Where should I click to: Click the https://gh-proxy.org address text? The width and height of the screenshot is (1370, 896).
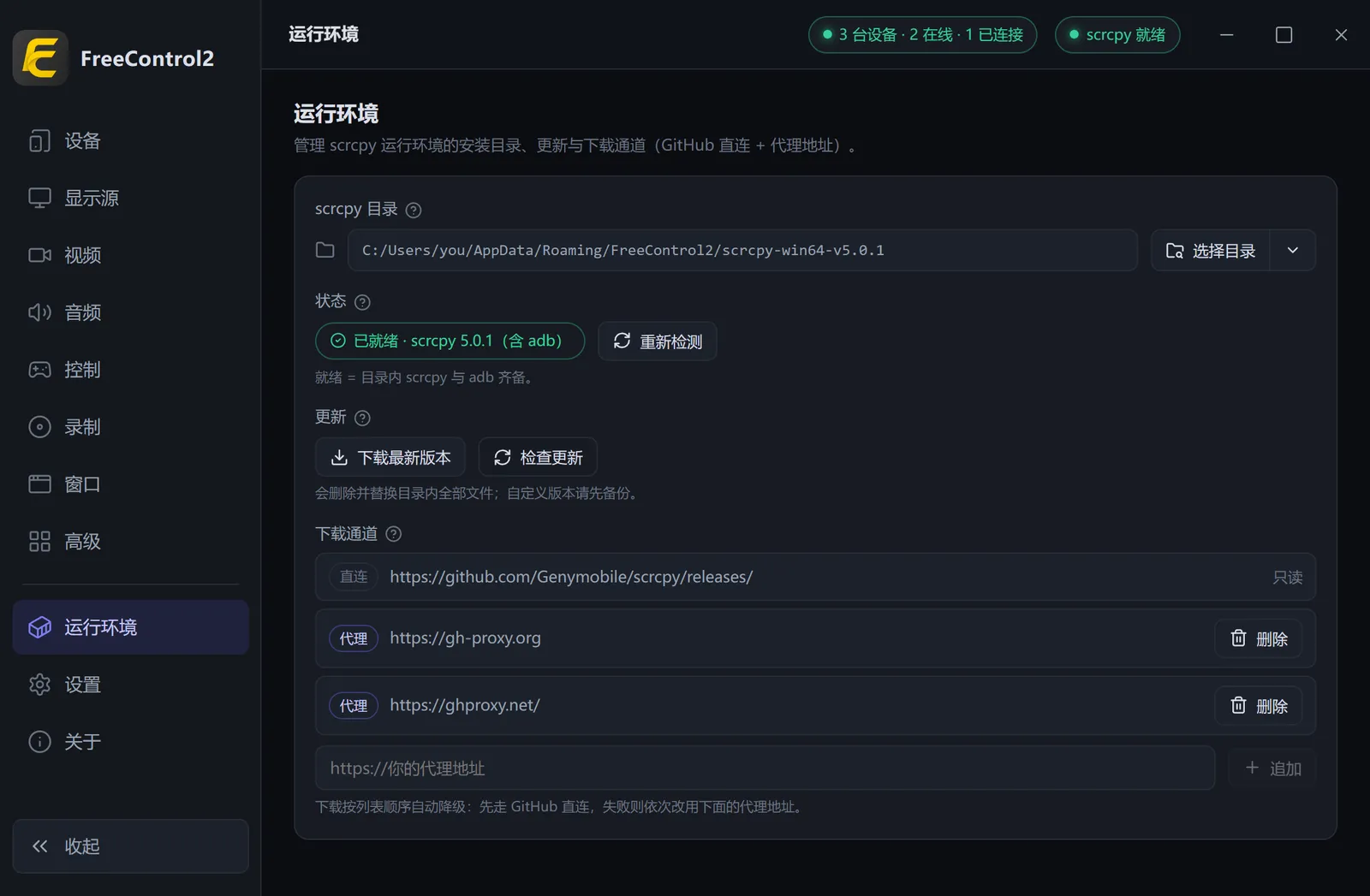tap(465, 638)
